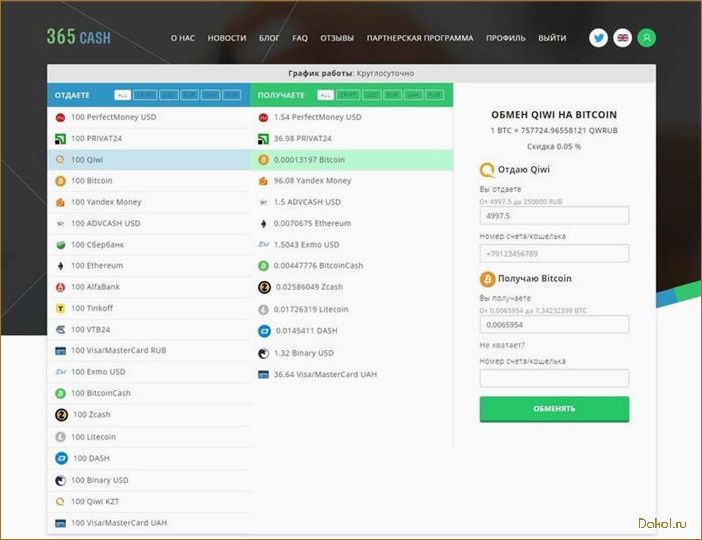This screenshot has width=702, height=540.
Task: Choose 1.5043 Exmo USD in Получаете
Action: (351, 245)
